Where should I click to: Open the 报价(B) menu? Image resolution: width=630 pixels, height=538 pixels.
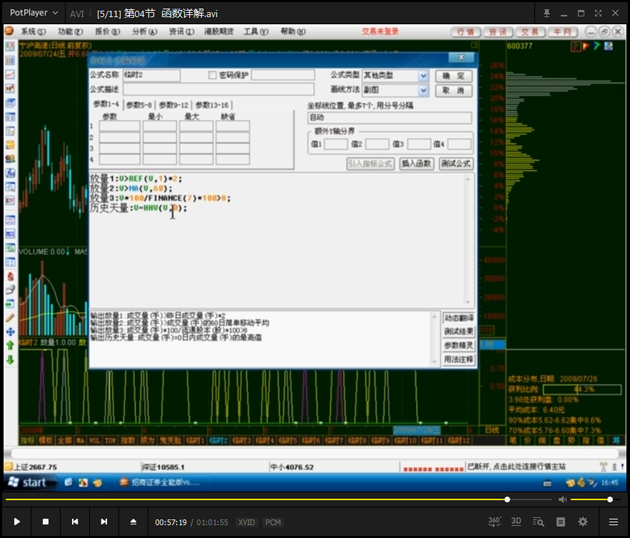point(107,31)
